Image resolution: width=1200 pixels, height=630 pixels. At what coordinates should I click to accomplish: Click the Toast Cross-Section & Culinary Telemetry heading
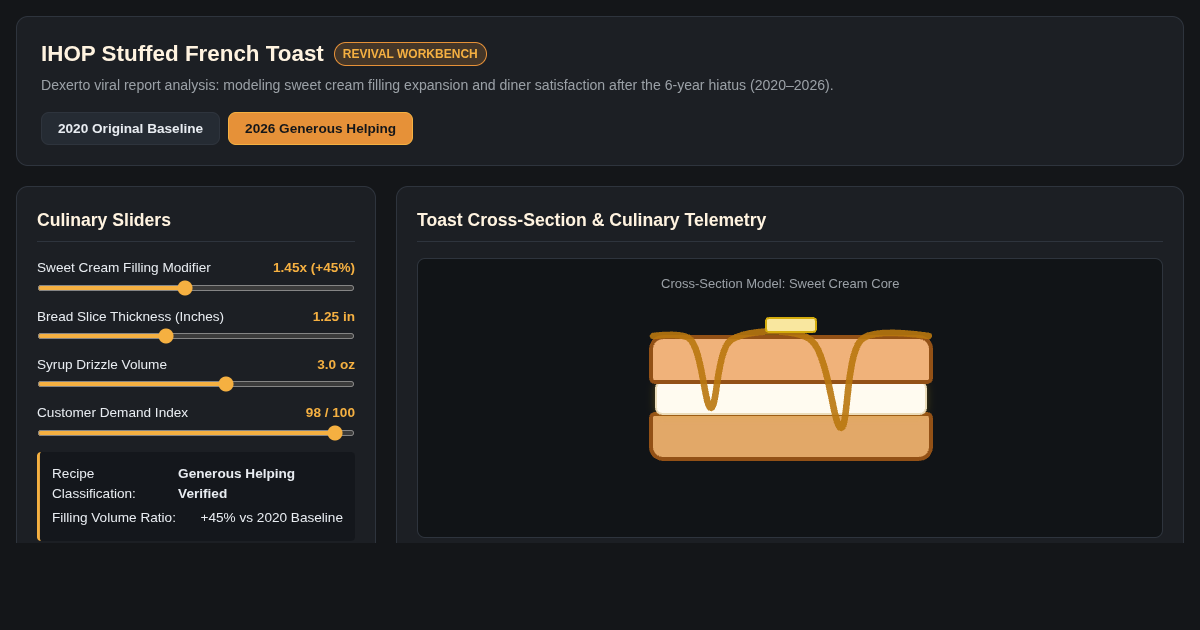click(x=591, y=220)
